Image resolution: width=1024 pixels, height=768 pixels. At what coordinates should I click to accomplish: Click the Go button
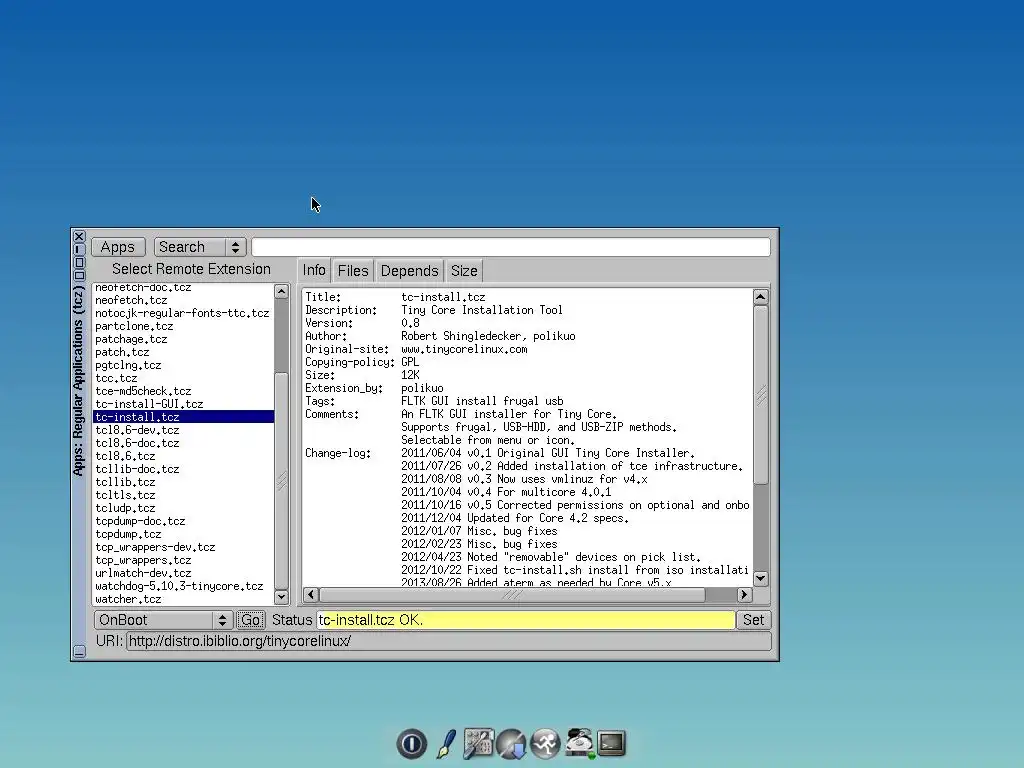point(251,620)
